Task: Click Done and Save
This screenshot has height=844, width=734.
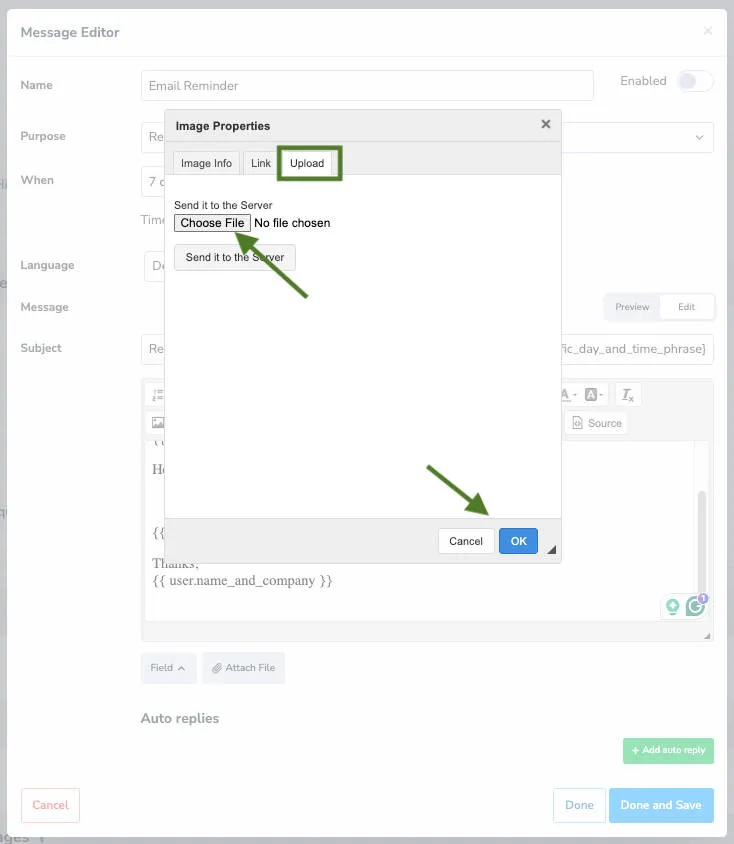Action: pos(661,805)
